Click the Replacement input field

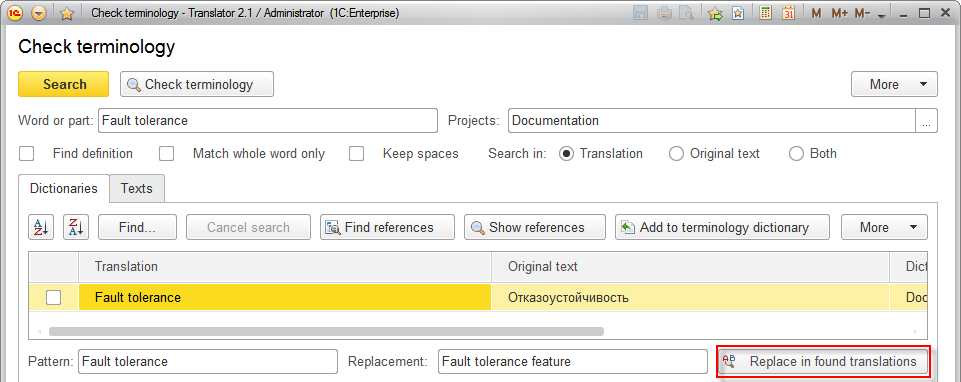pos(572,361)
